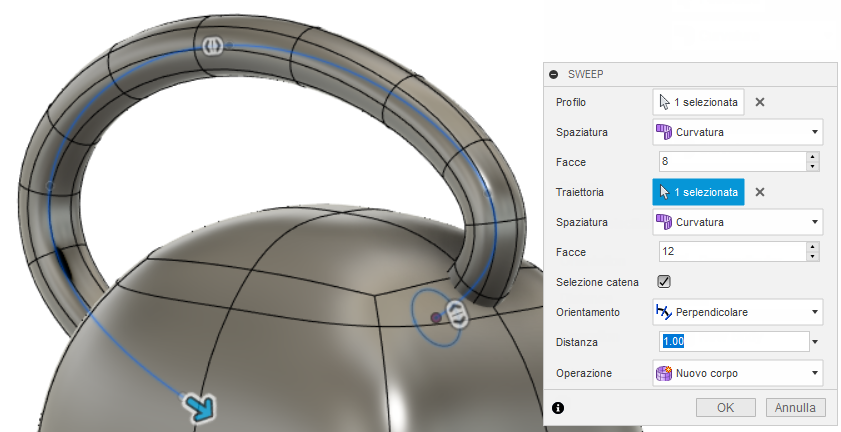Cancel the sweep with Annulla

click(x=795, y=408)
